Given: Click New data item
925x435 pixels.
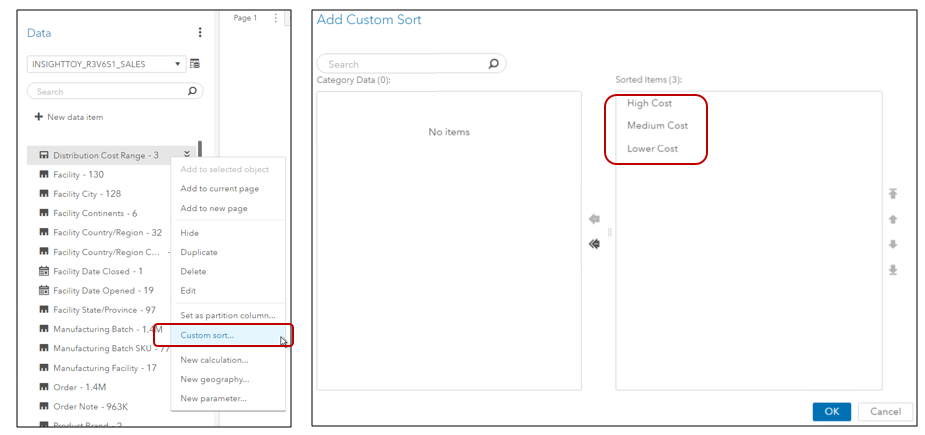Looking at the screenshot, I should (68, 117).
